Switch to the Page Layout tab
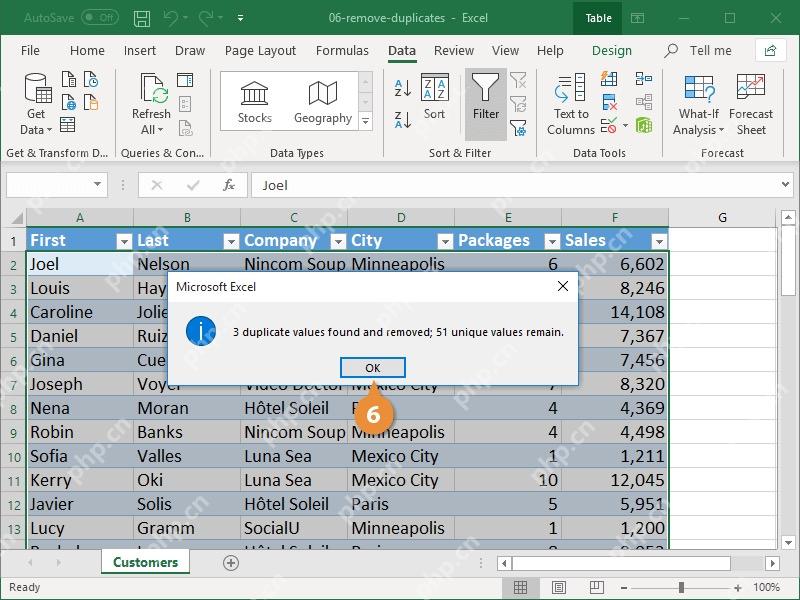800x600 pixels. click(x=260, y=51)
